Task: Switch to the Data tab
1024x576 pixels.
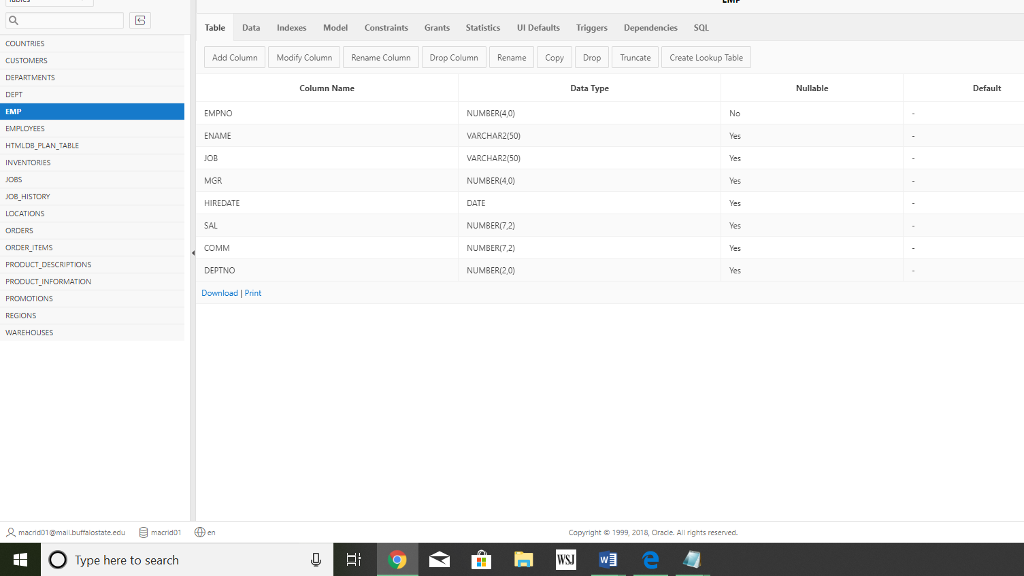Action: pos(251,27)
